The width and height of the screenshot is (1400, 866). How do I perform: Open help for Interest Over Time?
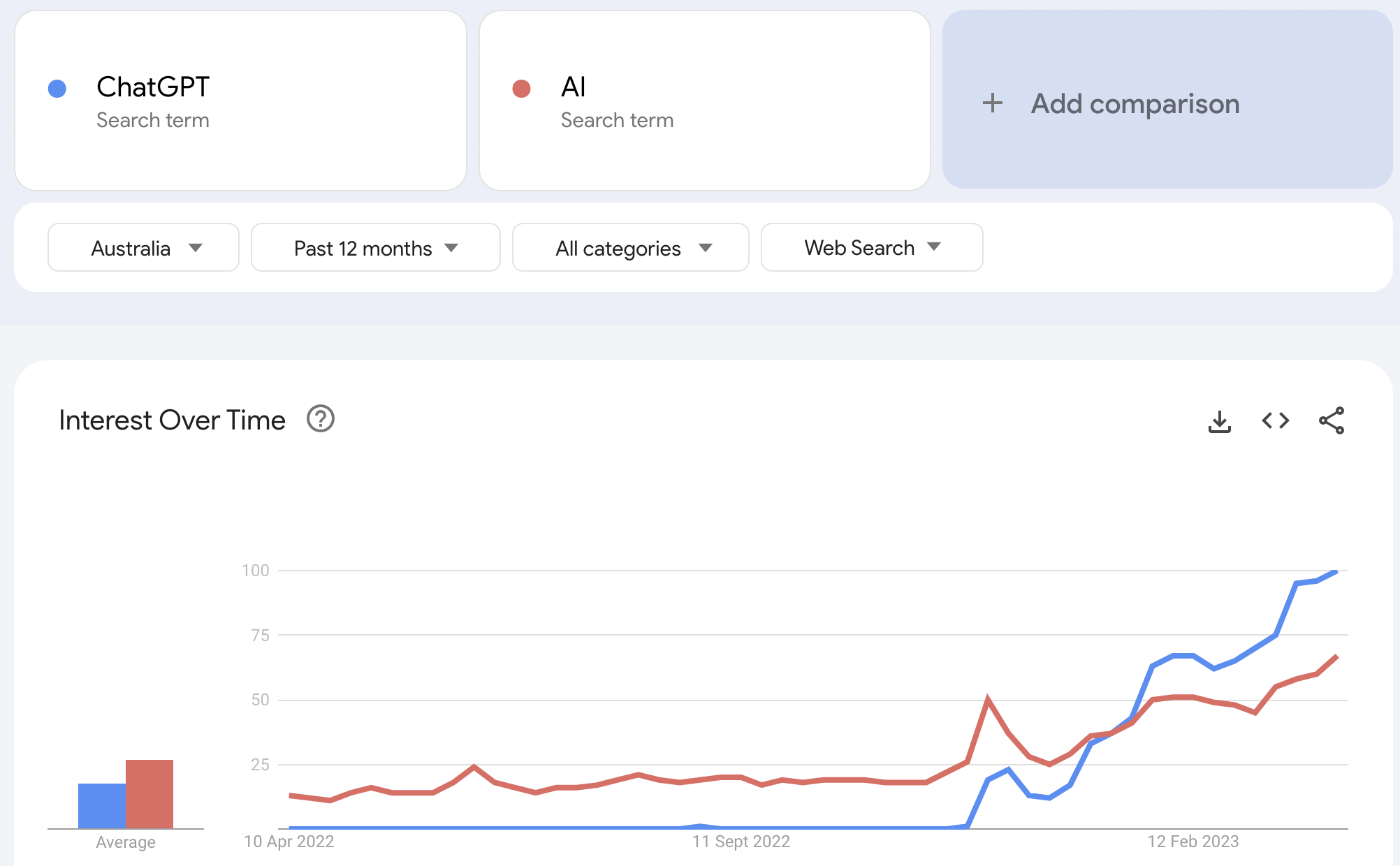(321, 419)
